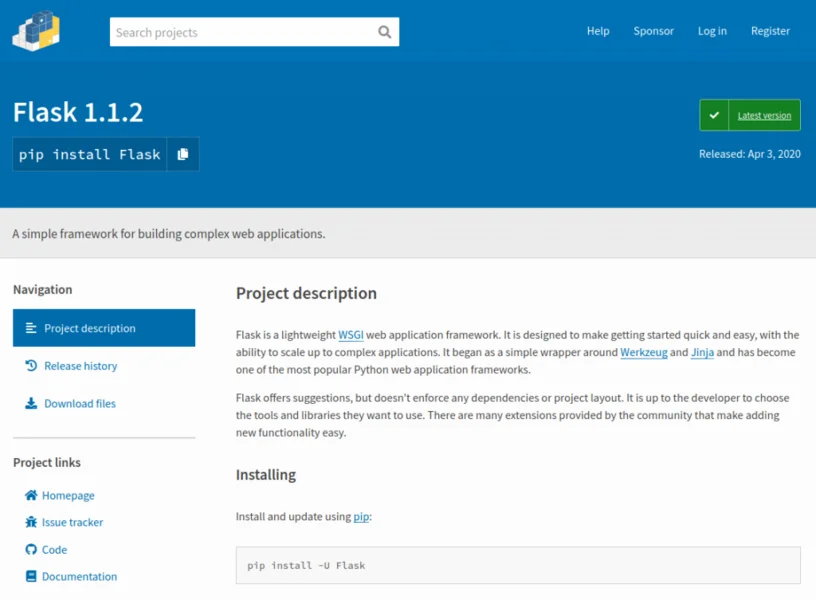This screenshot has width=816, height=600.
Task: Click the 'Flask 1.1.2' title
Action: coord(78,112)
